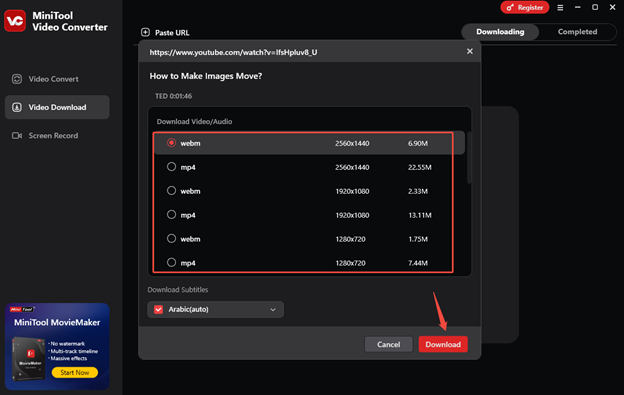624x395 pixels.
Task: Maximize the MiniTool window
Action: 595,7
